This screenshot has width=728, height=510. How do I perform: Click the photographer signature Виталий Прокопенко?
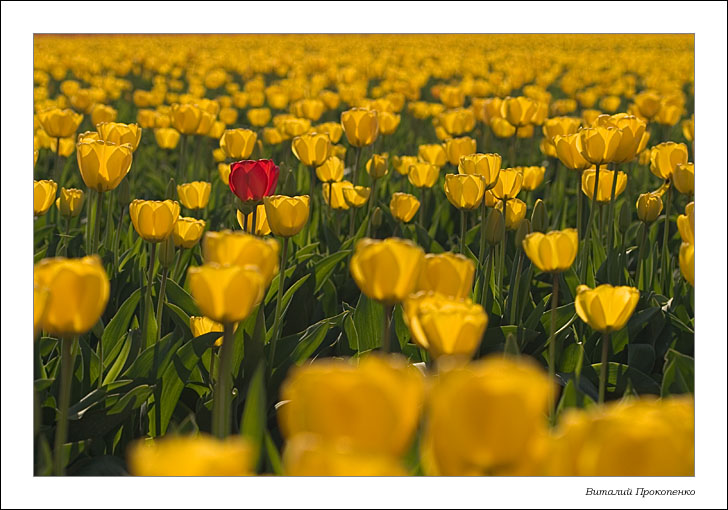point(640,491)
